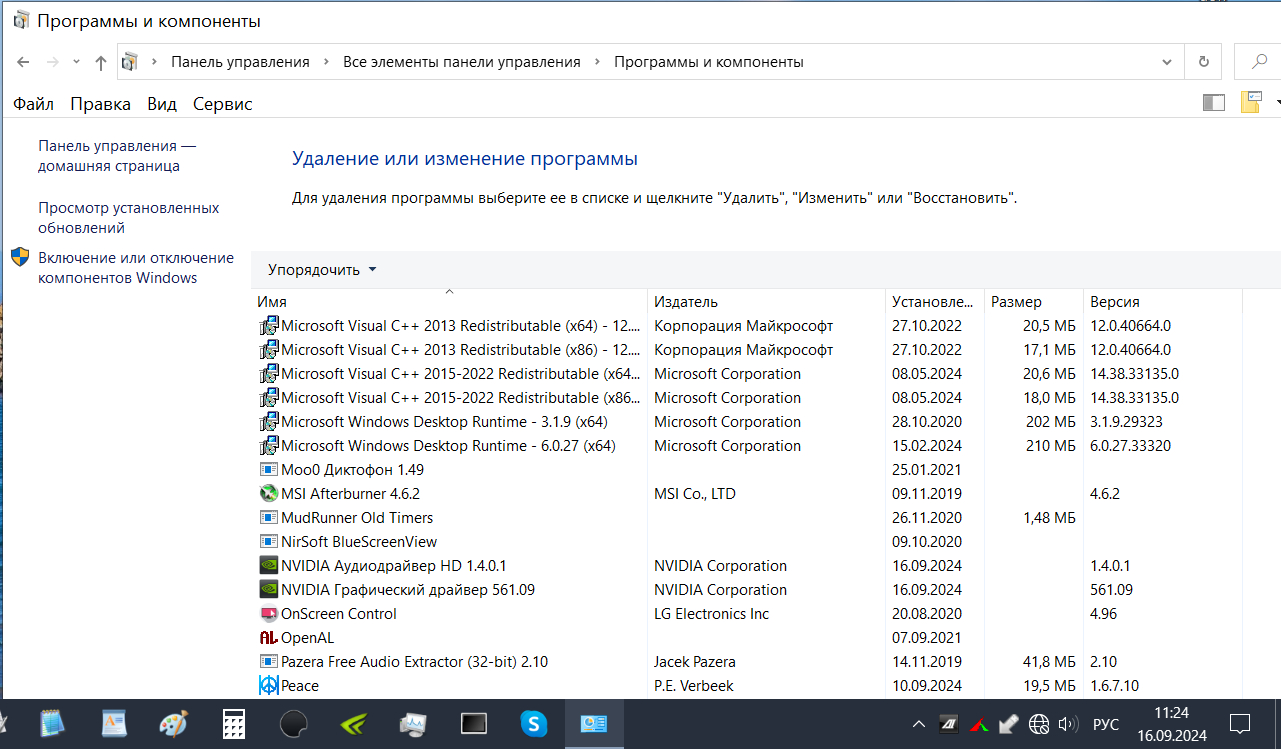
Task: Show hidden tray icons chevron
Action: (919, 724)
